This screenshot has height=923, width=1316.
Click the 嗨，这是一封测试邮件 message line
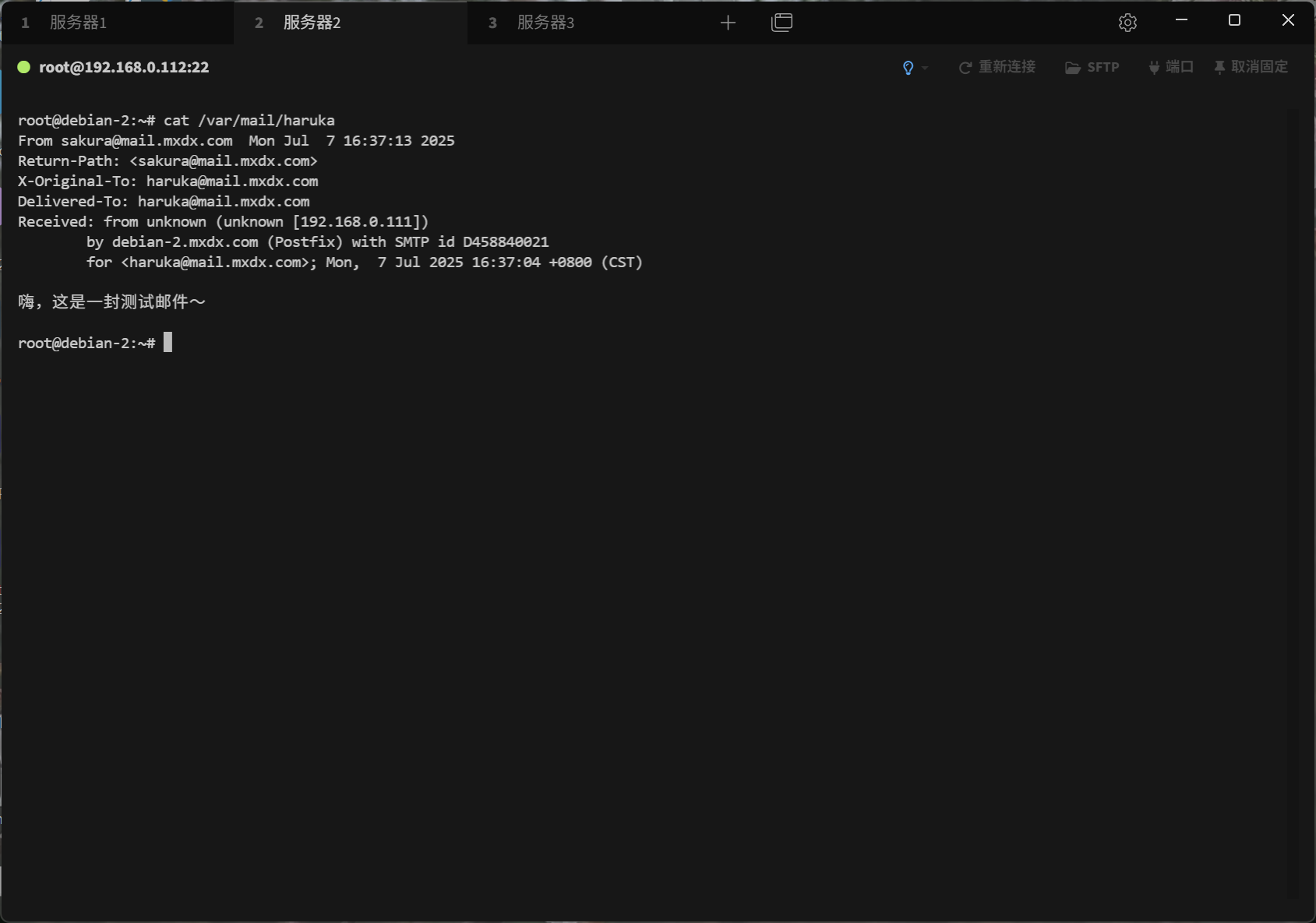[x=111, y=302]
